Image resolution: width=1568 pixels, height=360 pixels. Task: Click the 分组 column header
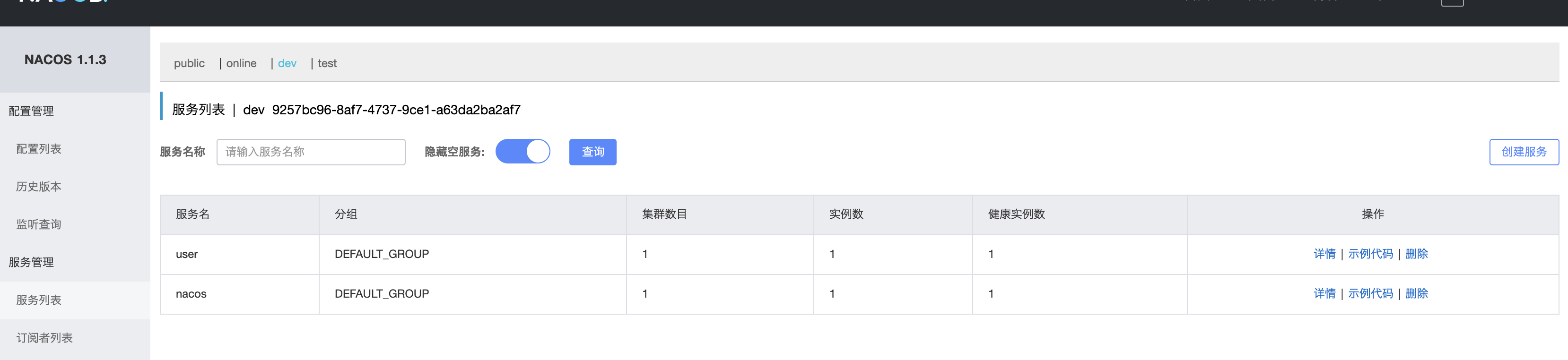(x=473, y=214)
